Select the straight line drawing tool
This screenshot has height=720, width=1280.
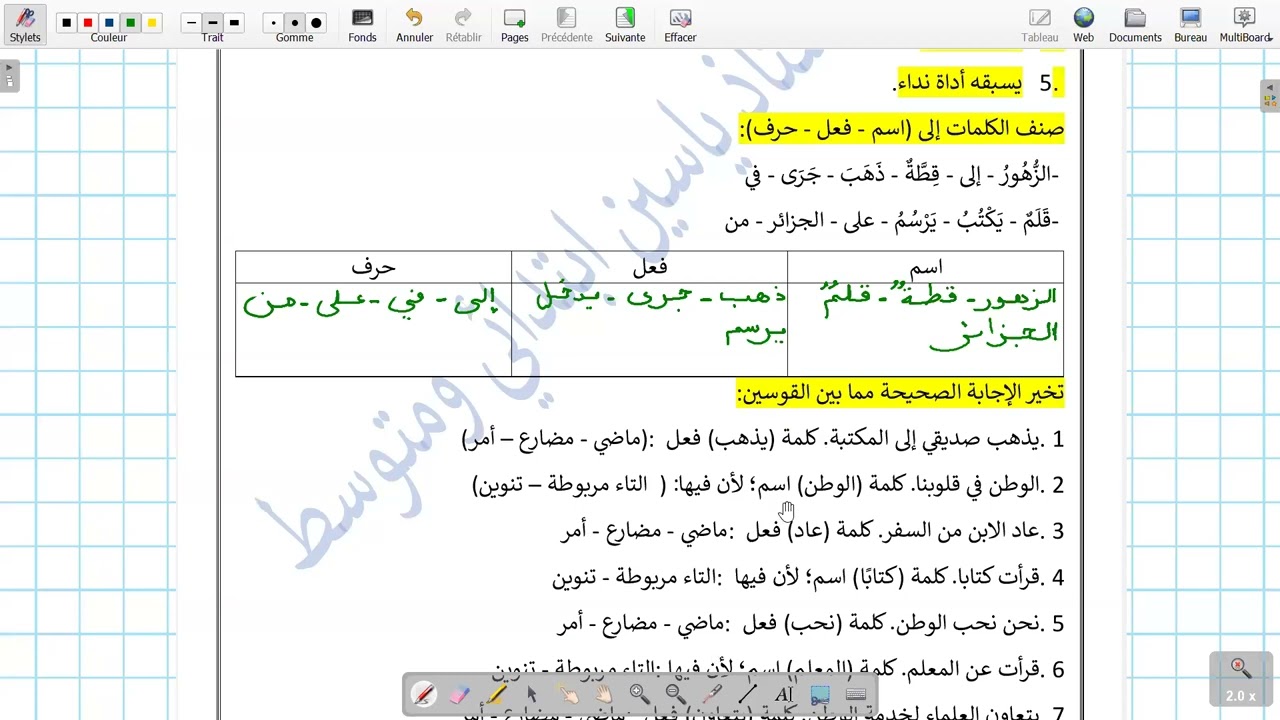[x=747, y=694]
